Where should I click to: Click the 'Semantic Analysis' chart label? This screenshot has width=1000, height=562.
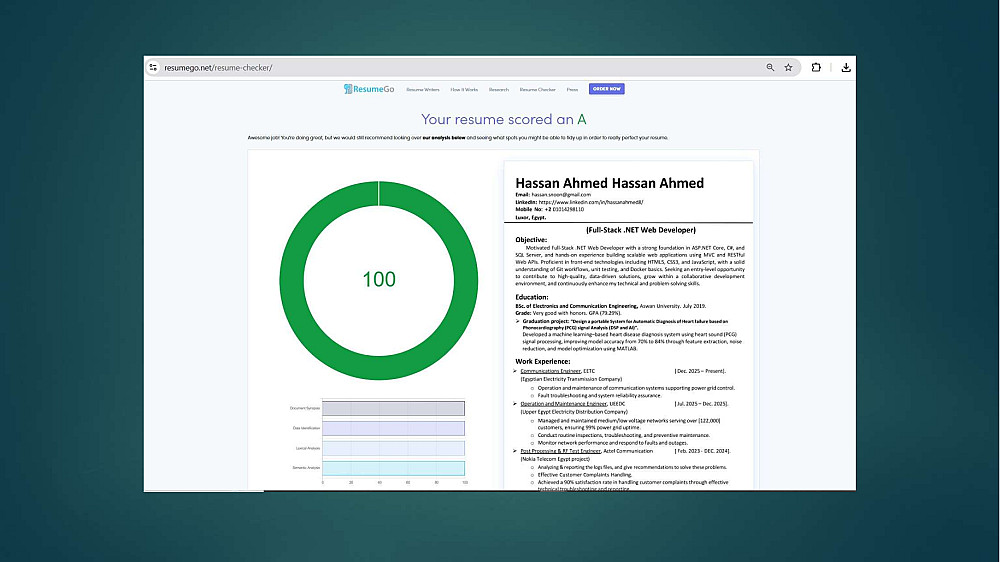click(x=306, y=468)
